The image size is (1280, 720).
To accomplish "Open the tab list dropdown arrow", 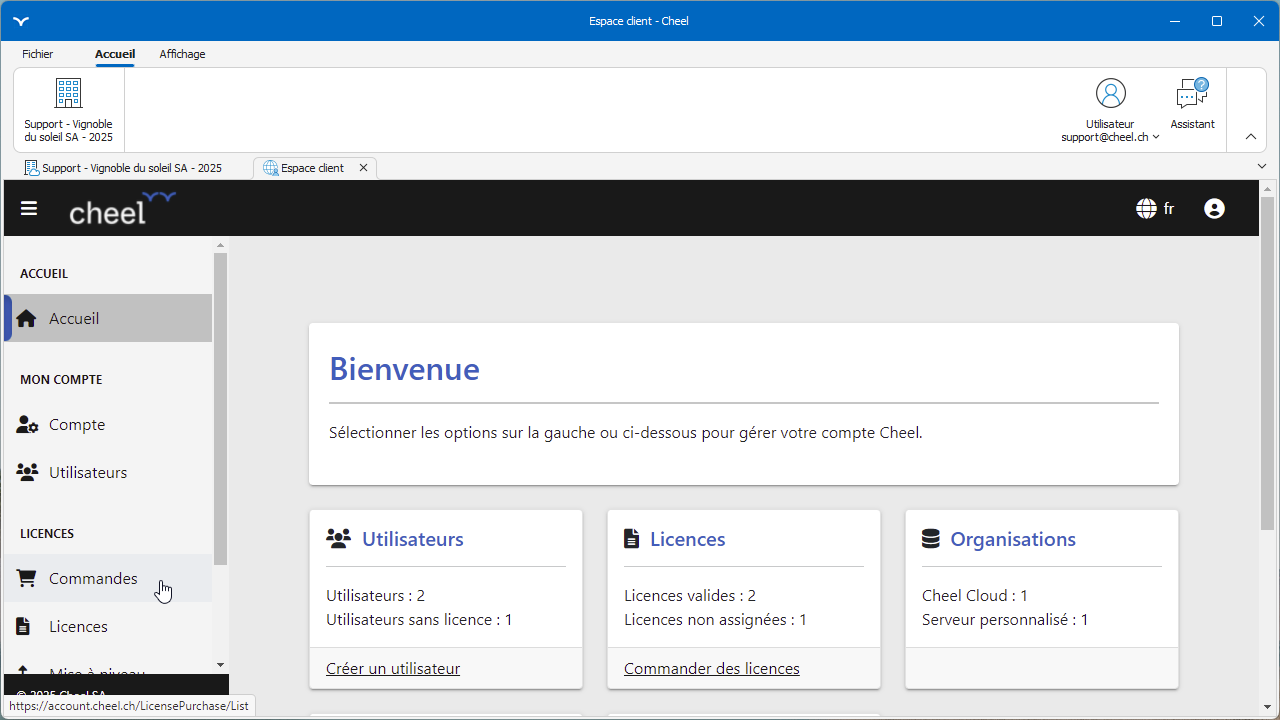I will click(x=1262, y=166).
